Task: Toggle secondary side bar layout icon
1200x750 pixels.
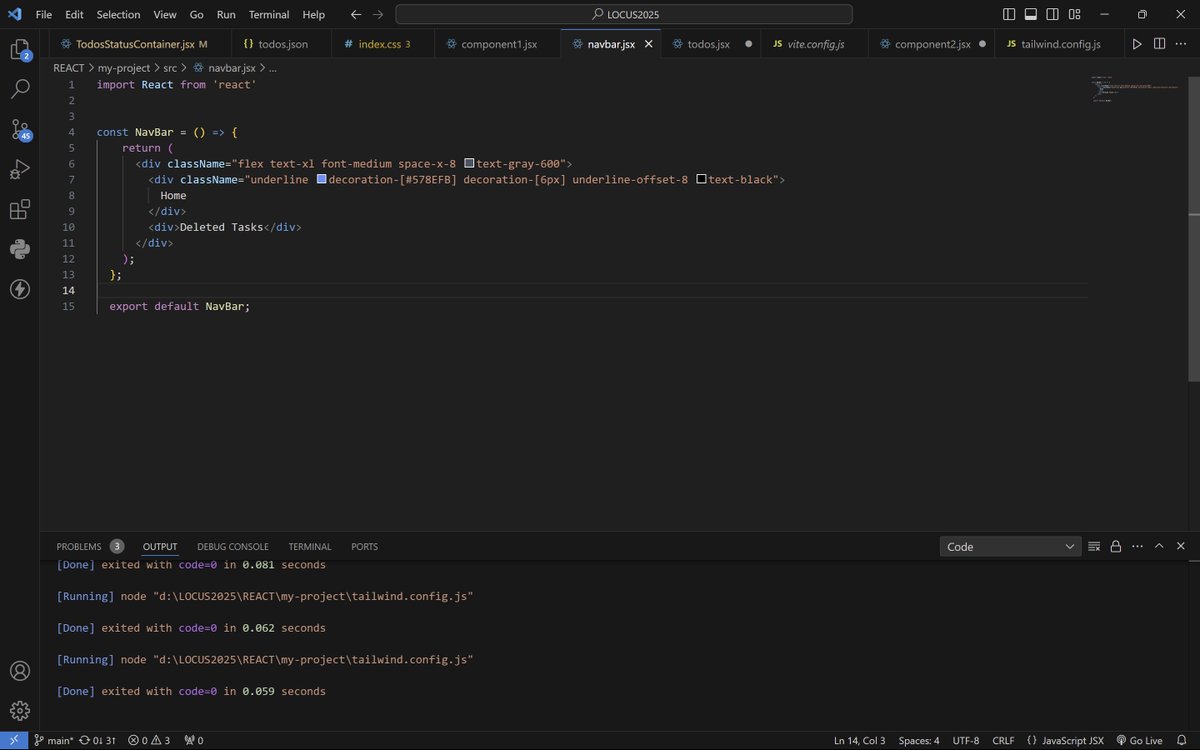Action: point(1052,15)
